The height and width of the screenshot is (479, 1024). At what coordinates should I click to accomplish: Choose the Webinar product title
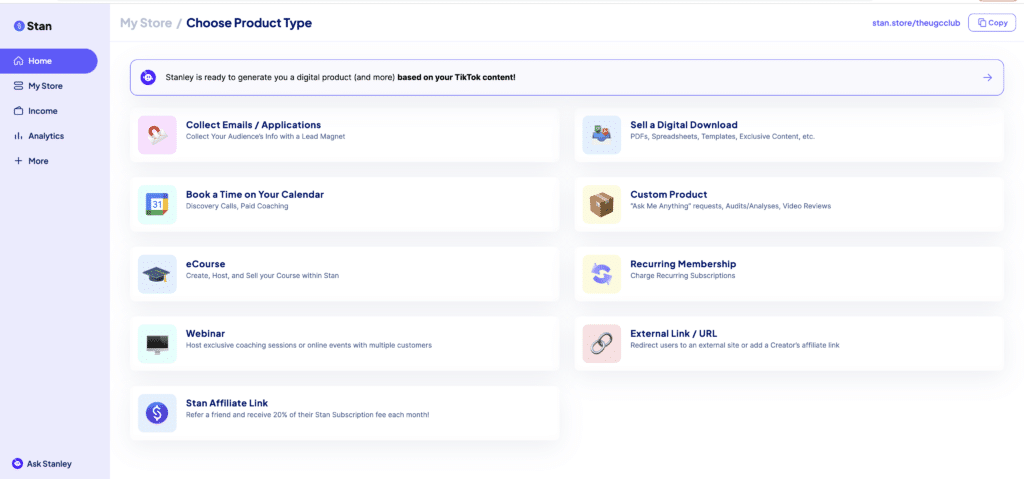[206, 333]
